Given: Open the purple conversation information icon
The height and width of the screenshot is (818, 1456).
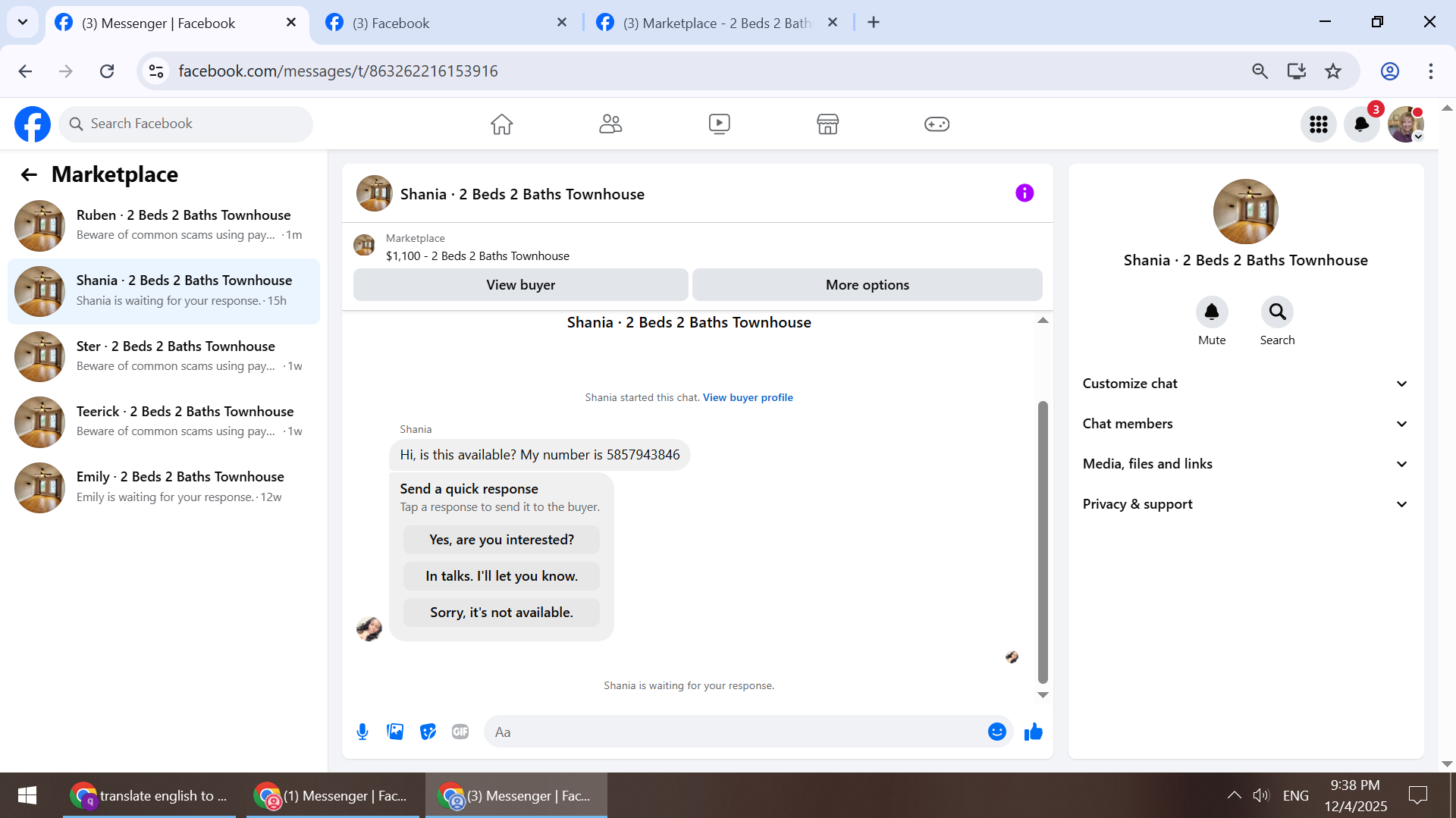Looking at the screenshot, I should point(1025,193).
